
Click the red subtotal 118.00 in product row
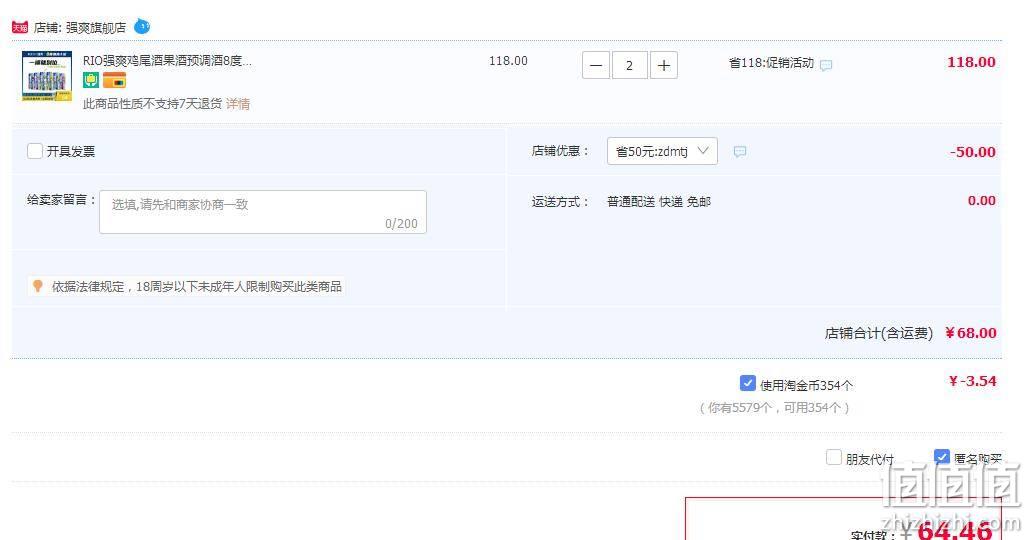coord(971,62)
